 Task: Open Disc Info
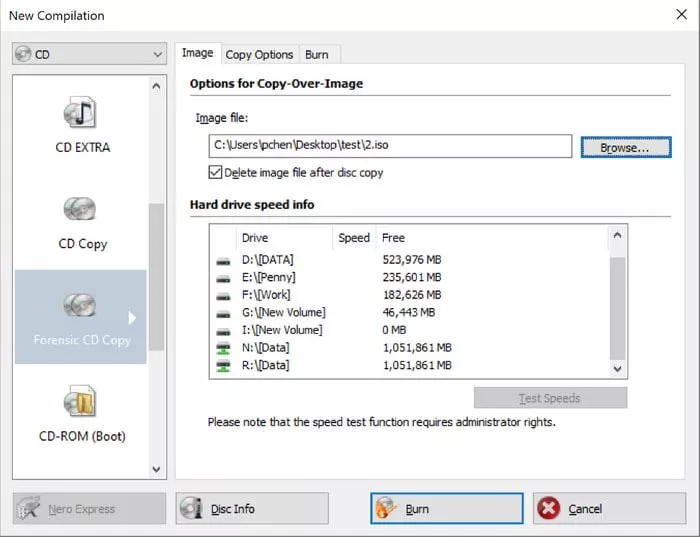252,509
